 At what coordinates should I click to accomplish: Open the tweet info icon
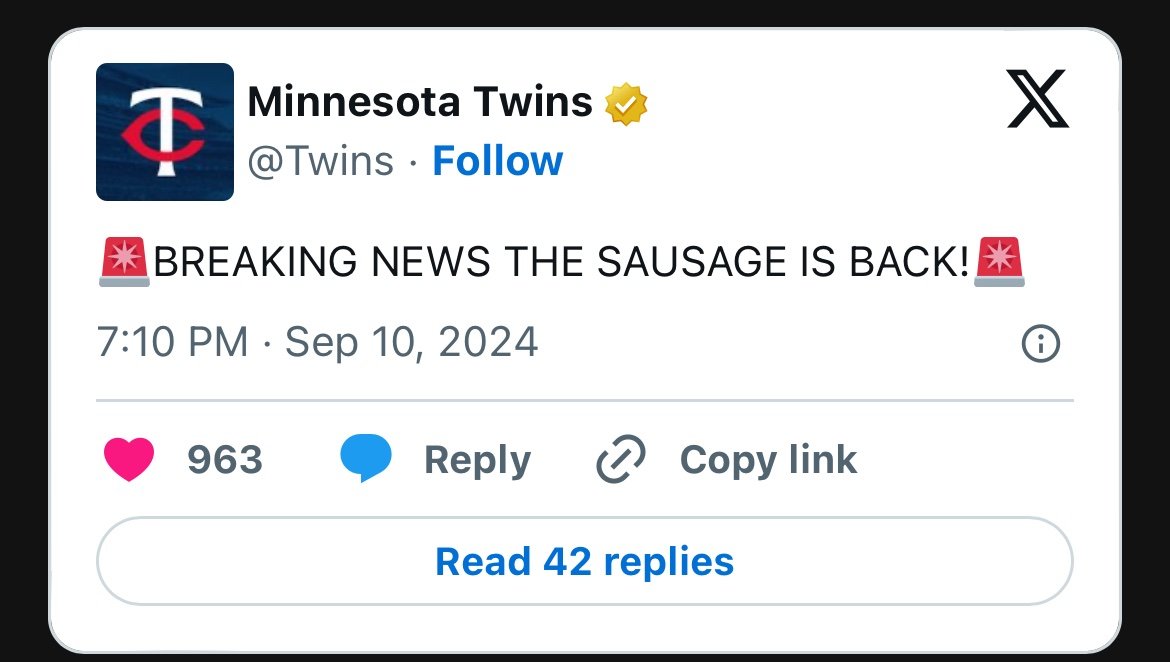pos(1040,345)
